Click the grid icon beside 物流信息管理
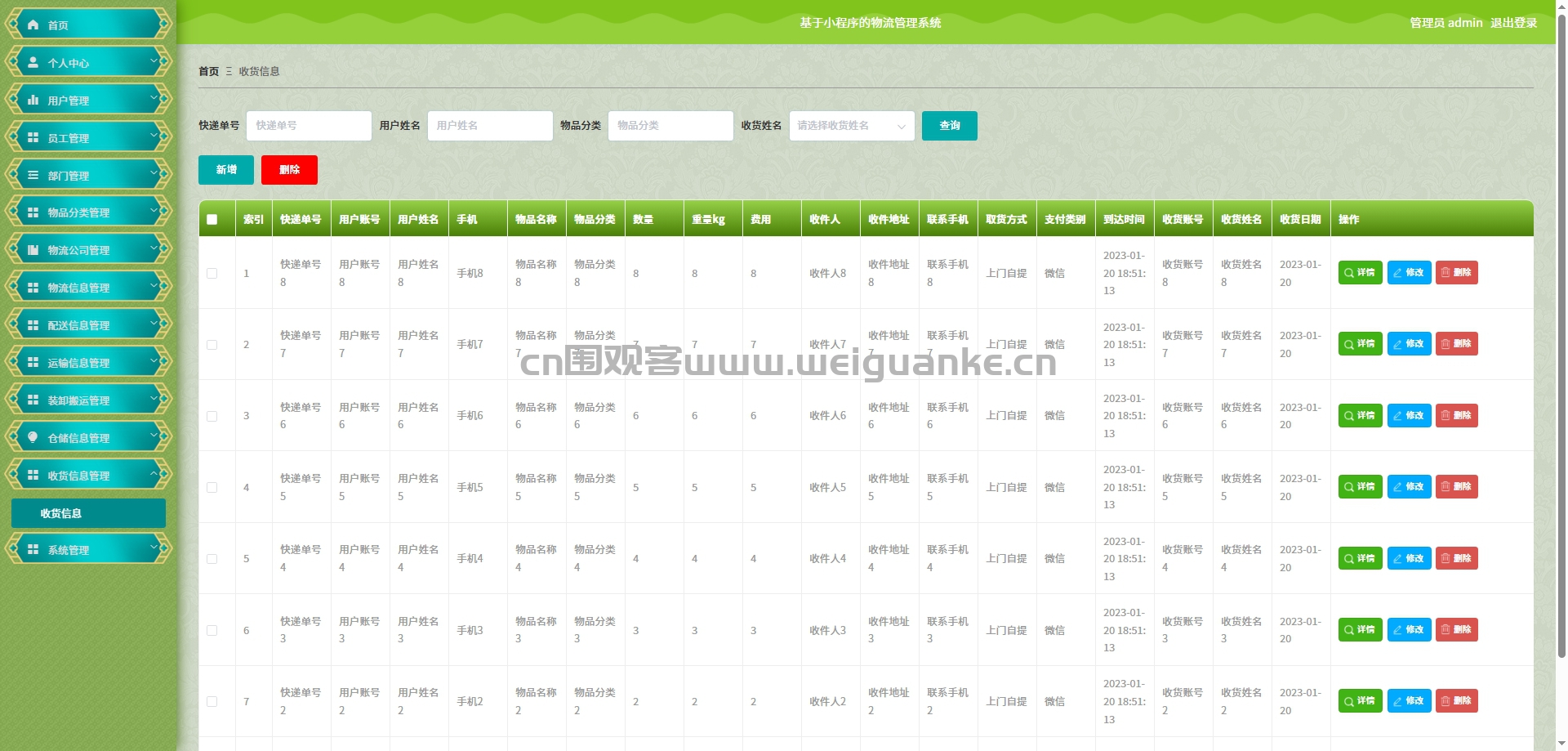This screenshot has height=751, width=1568. coord(33,287)
